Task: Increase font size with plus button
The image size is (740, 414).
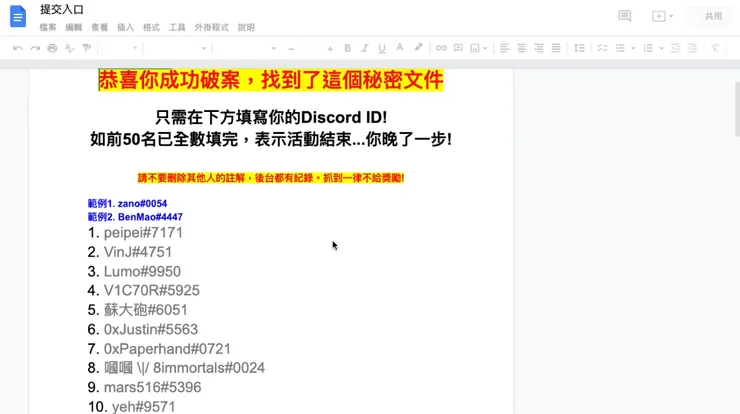Action: click(330, 49)
